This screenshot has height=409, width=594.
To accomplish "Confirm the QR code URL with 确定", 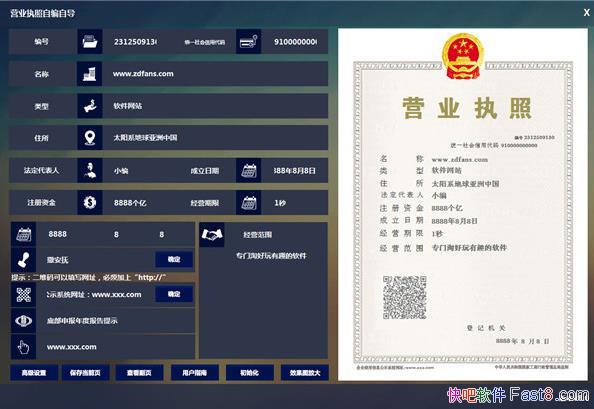I will tap(174, 294).
